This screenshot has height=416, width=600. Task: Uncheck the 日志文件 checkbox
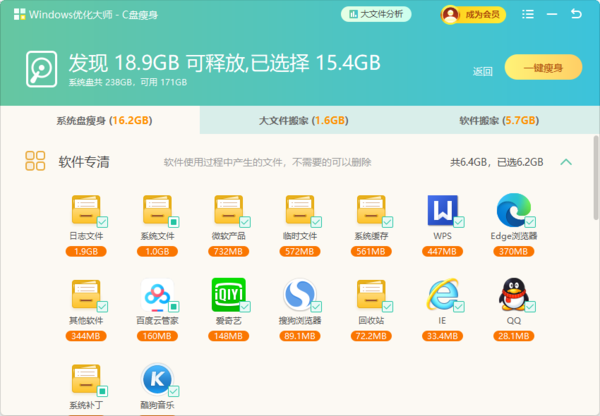pos(102,221)
